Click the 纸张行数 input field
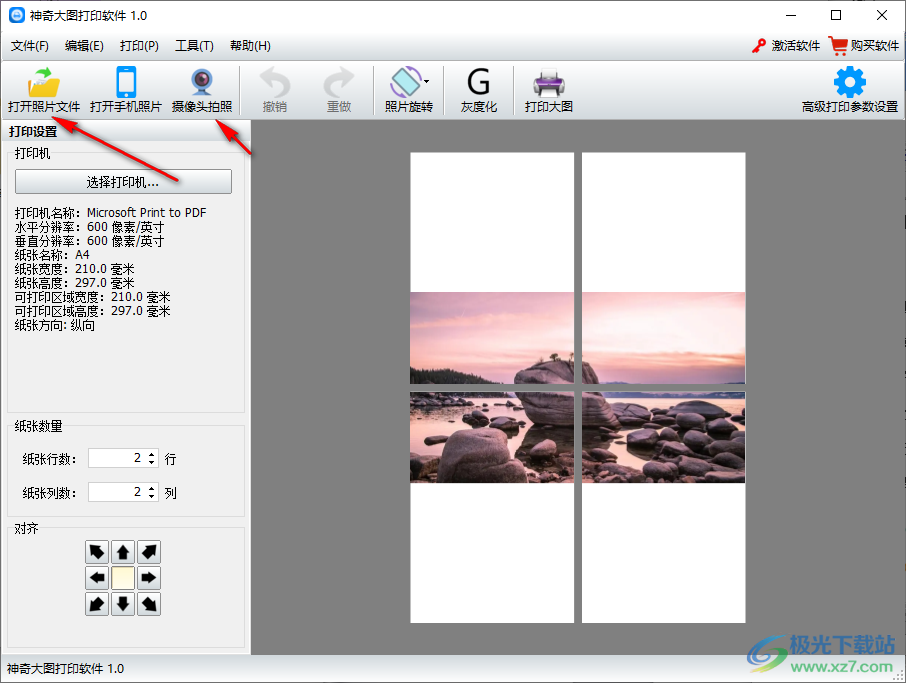 [116, 459]
